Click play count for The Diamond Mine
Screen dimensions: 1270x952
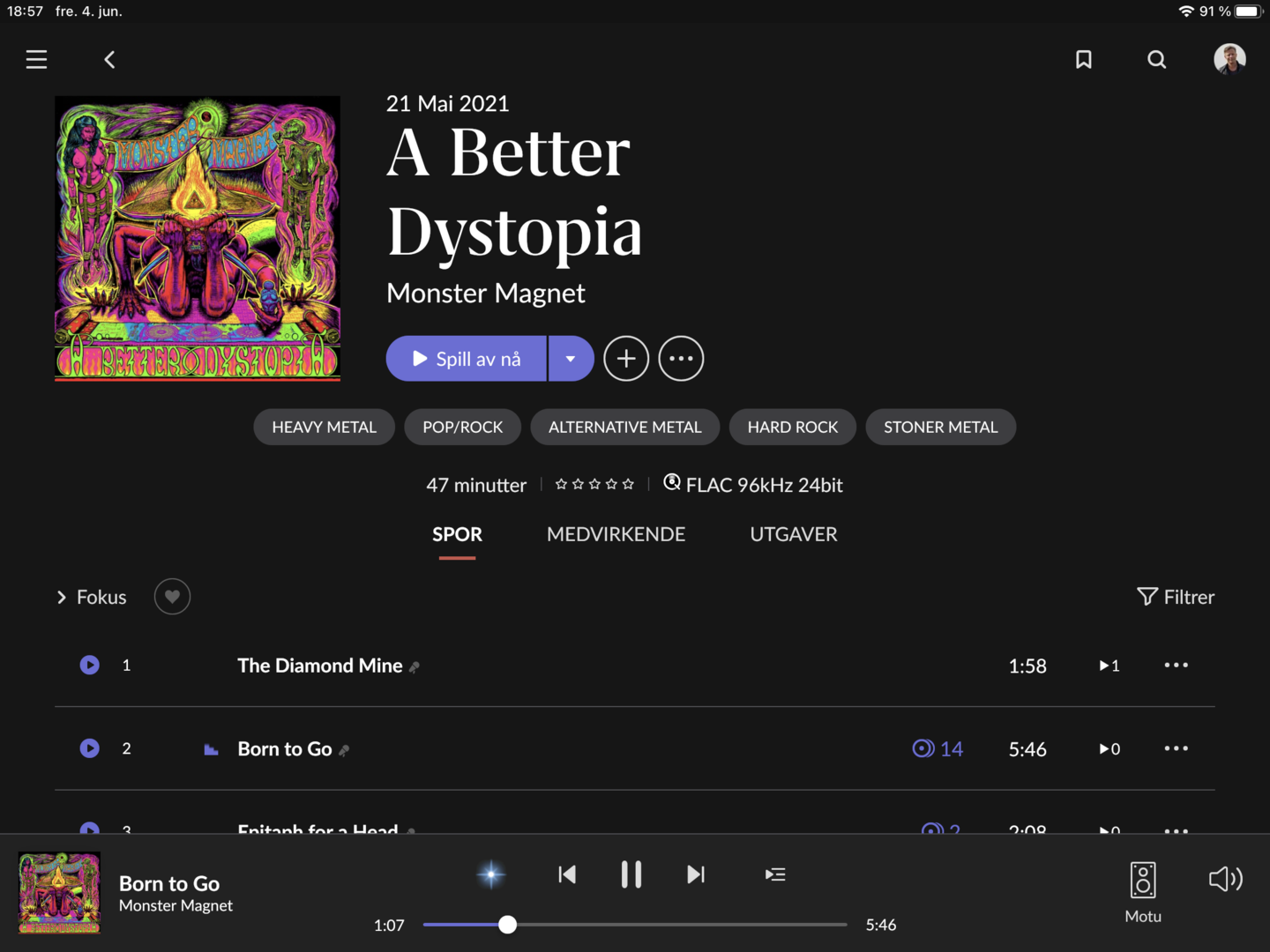[x=1109, y=666]
